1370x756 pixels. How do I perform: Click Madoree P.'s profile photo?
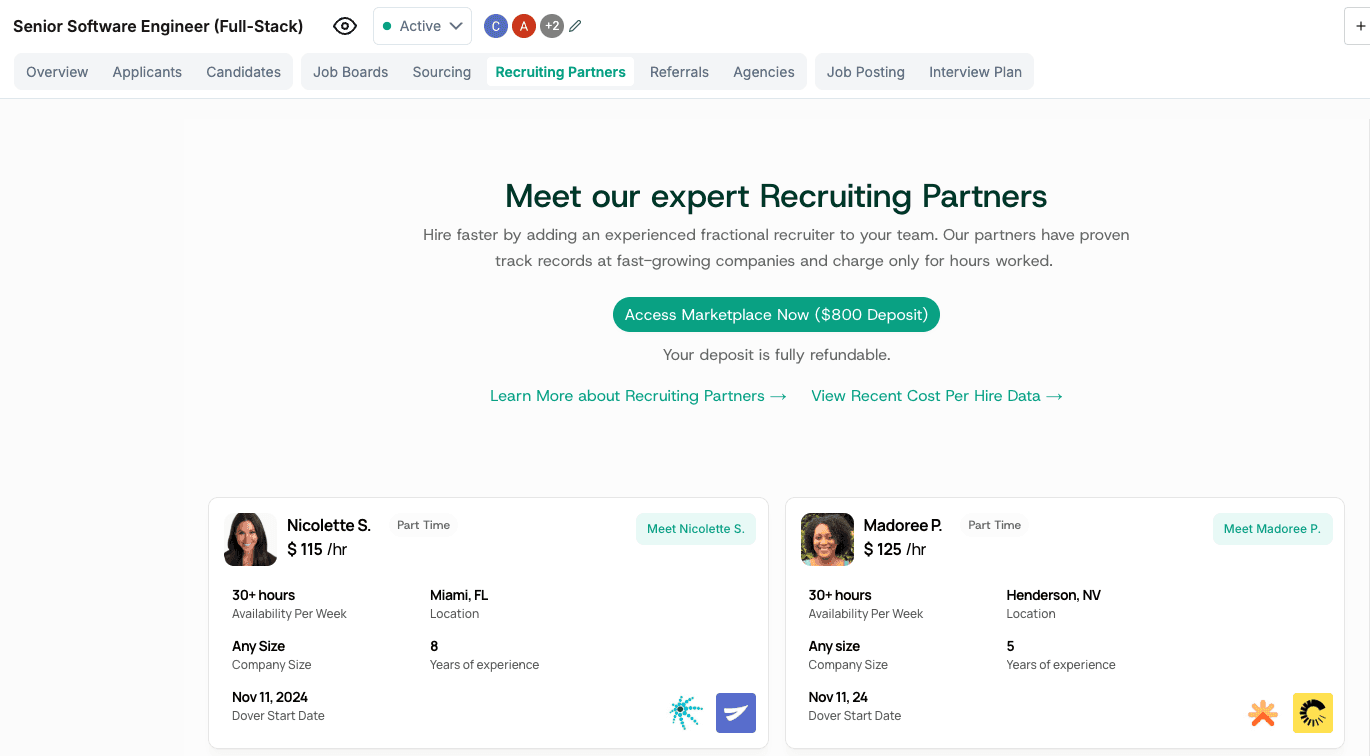coord(827,539)
